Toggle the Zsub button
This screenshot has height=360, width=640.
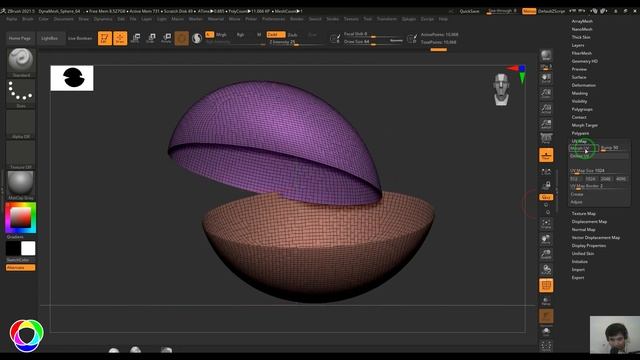[x=293, y=35]
